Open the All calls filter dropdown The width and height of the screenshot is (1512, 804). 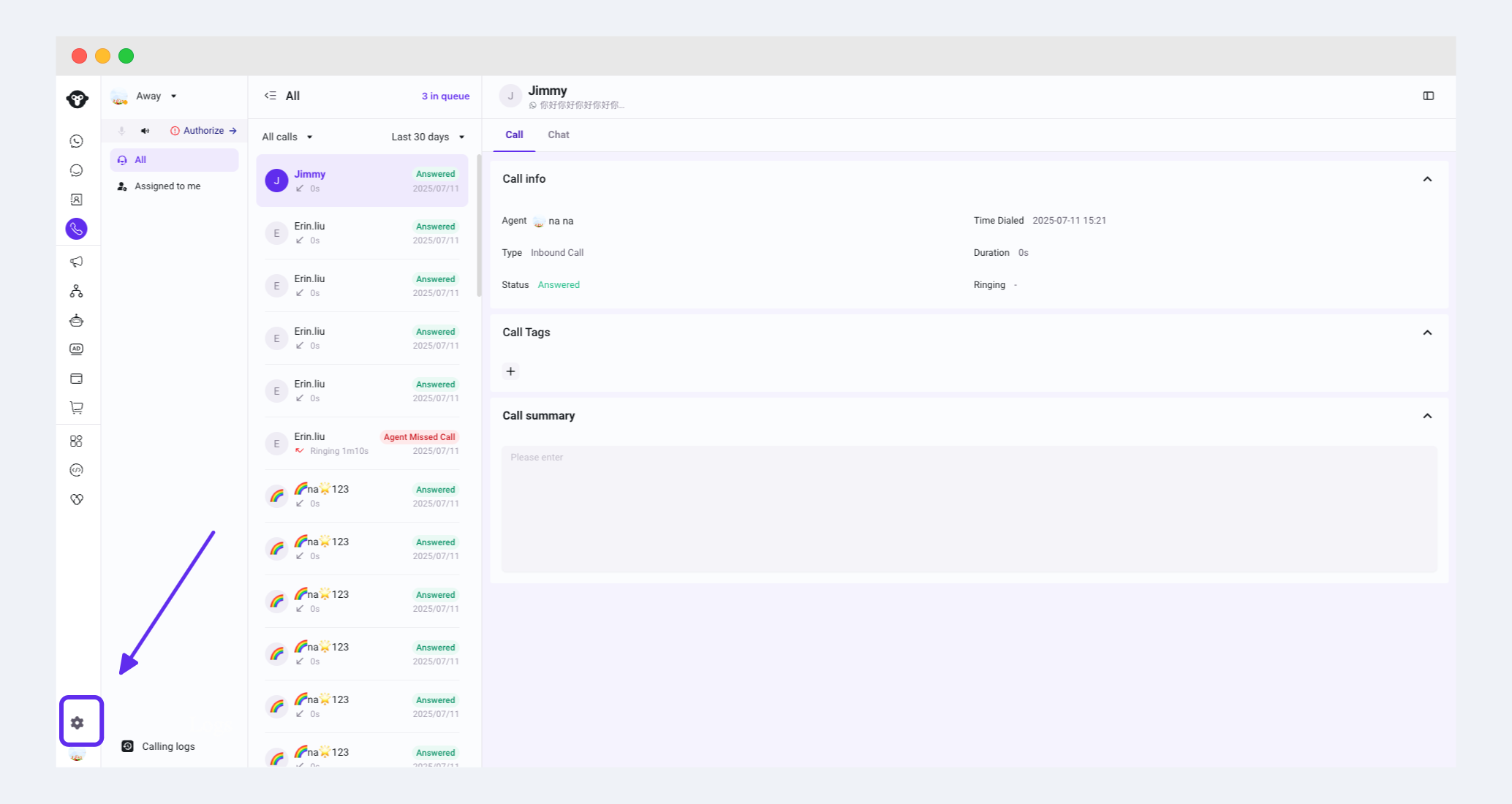coord(287,137)
